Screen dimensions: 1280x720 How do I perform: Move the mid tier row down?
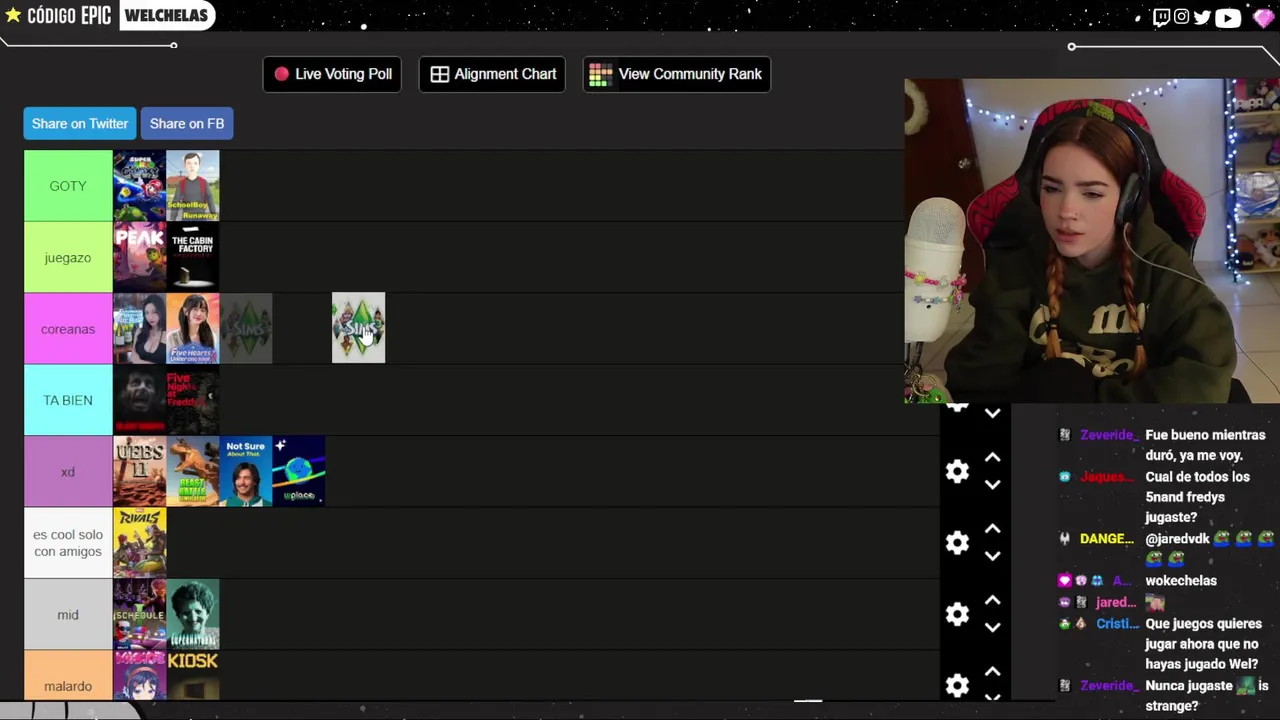pyautogui.click(x=992, y=628)
